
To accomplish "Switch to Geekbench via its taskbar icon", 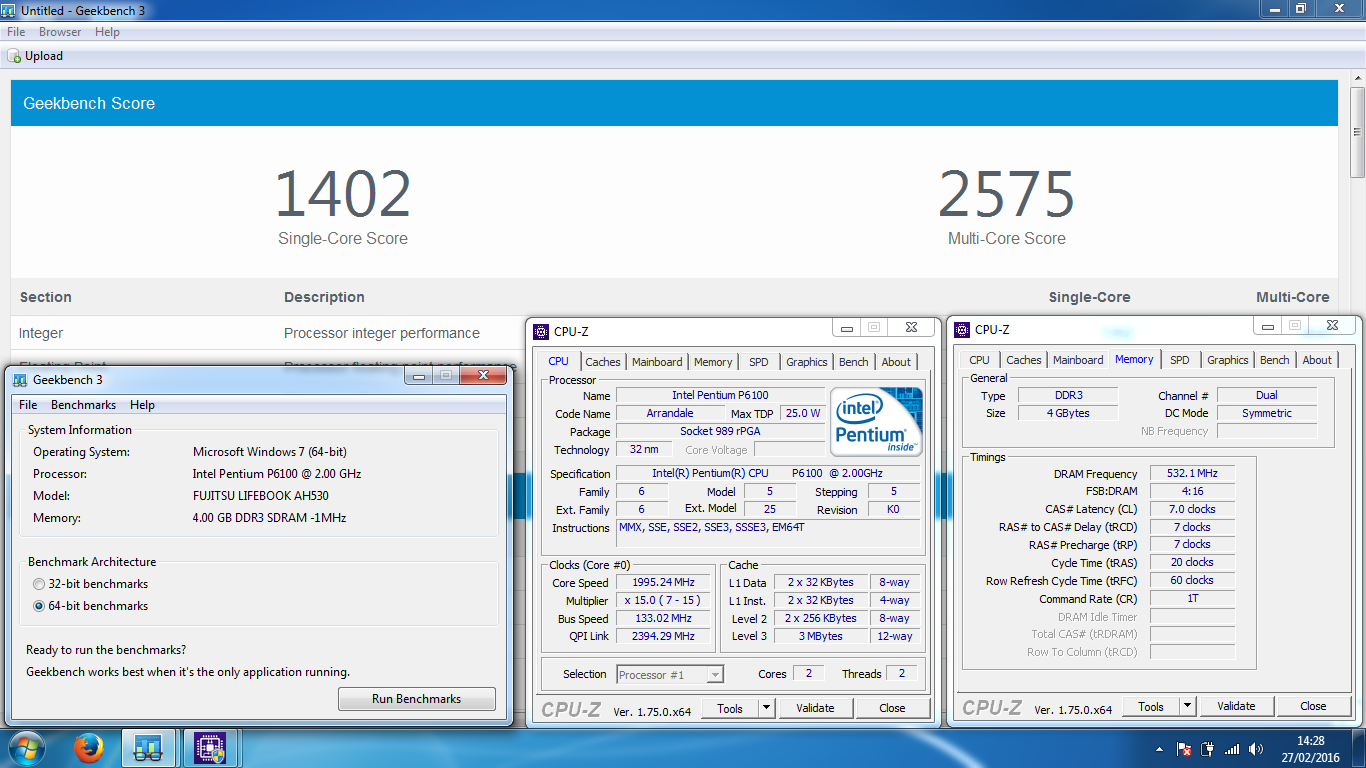I will tap(149, 748).
